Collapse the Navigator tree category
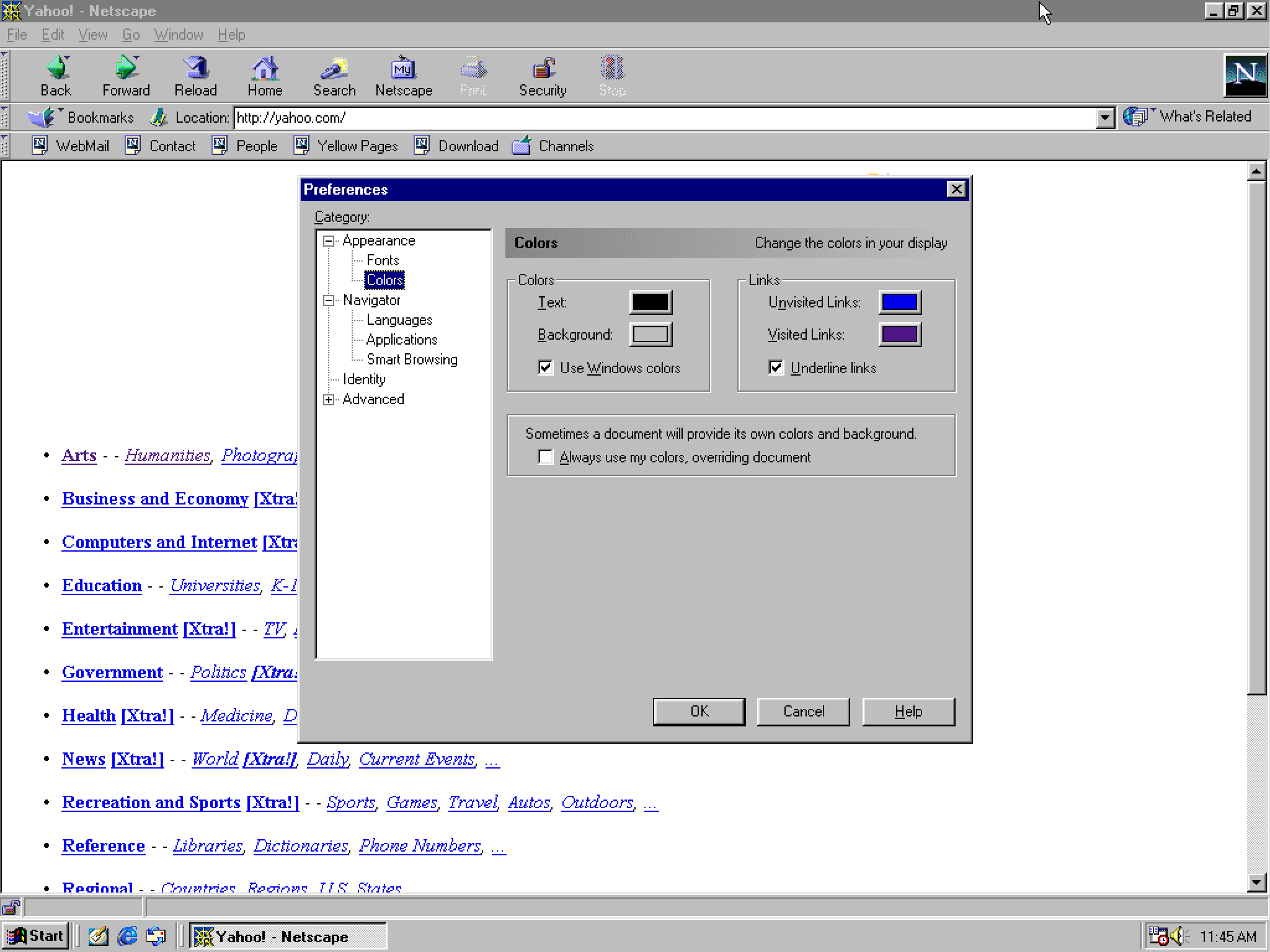 pos(329,301)
